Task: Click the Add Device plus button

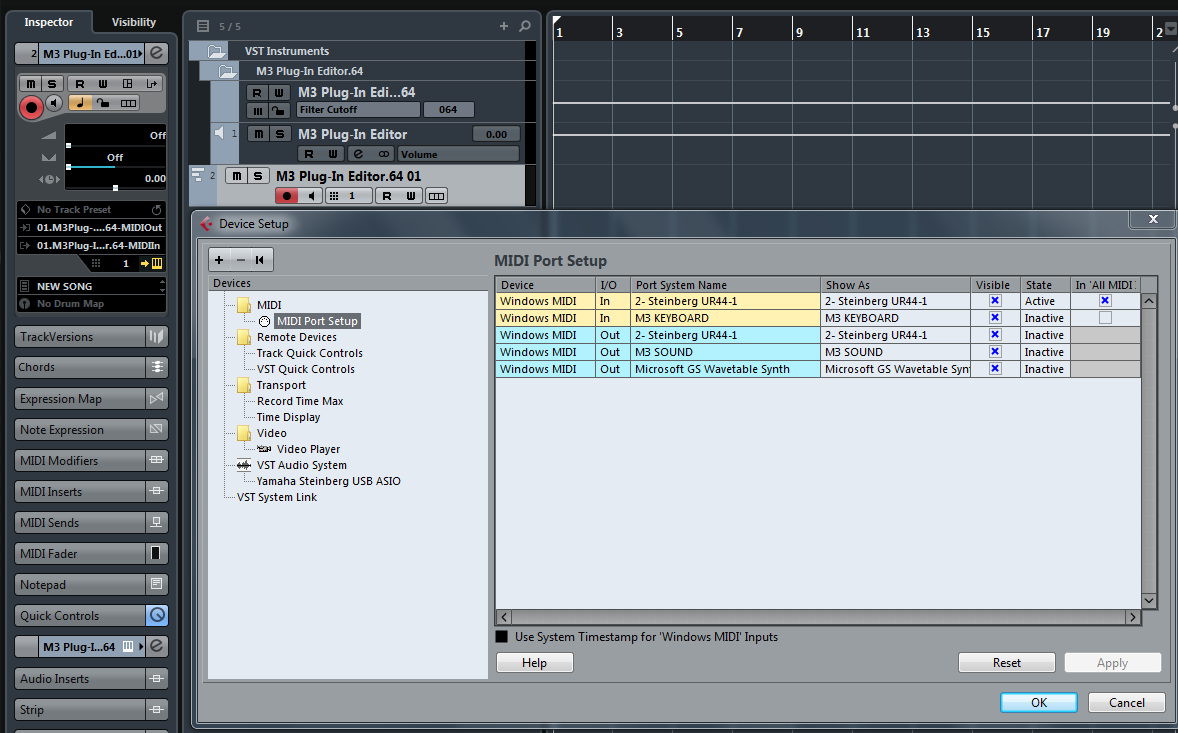Action: [x=219, y=260]
